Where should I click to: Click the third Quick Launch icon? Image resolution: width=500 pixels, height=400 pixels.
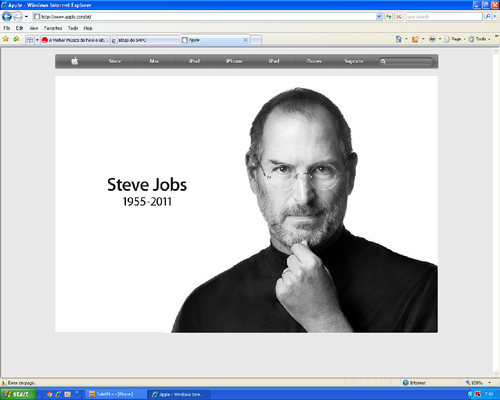pyautogui.click(x=68, y=394)
